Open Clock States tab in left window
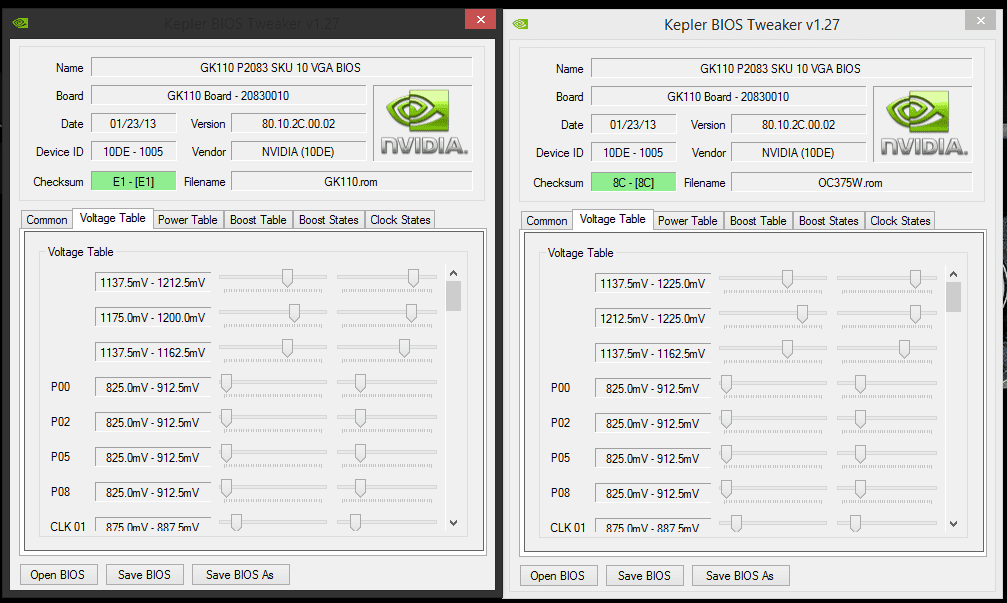Viewport: 1007px width, 603px height. click(x=400, y=220)
